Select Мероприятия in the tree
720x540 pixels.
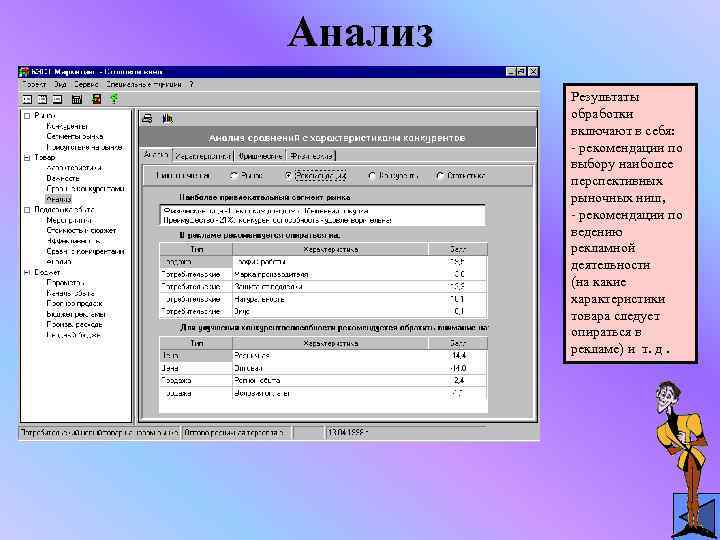69,220
